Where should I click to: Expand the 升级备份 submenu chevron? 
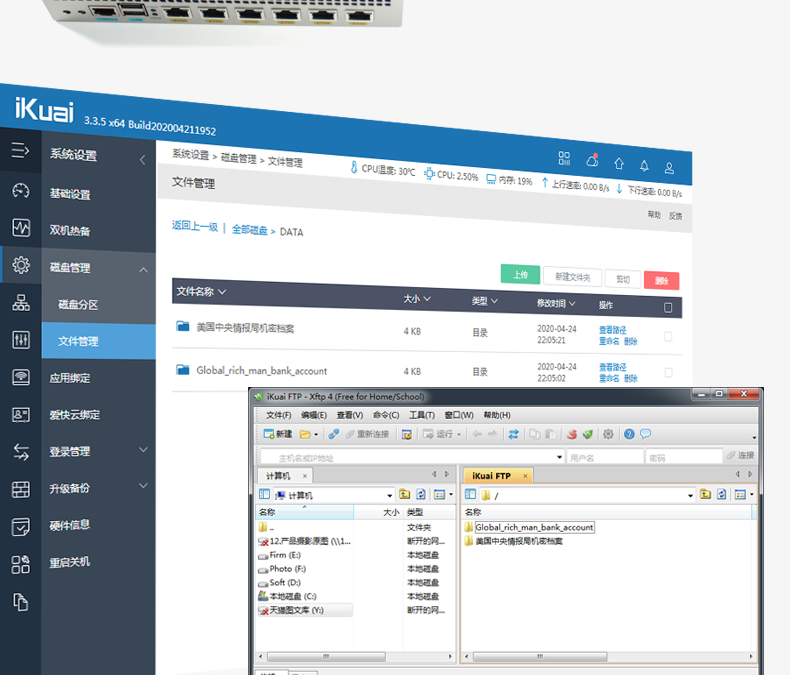pos(144,485)
